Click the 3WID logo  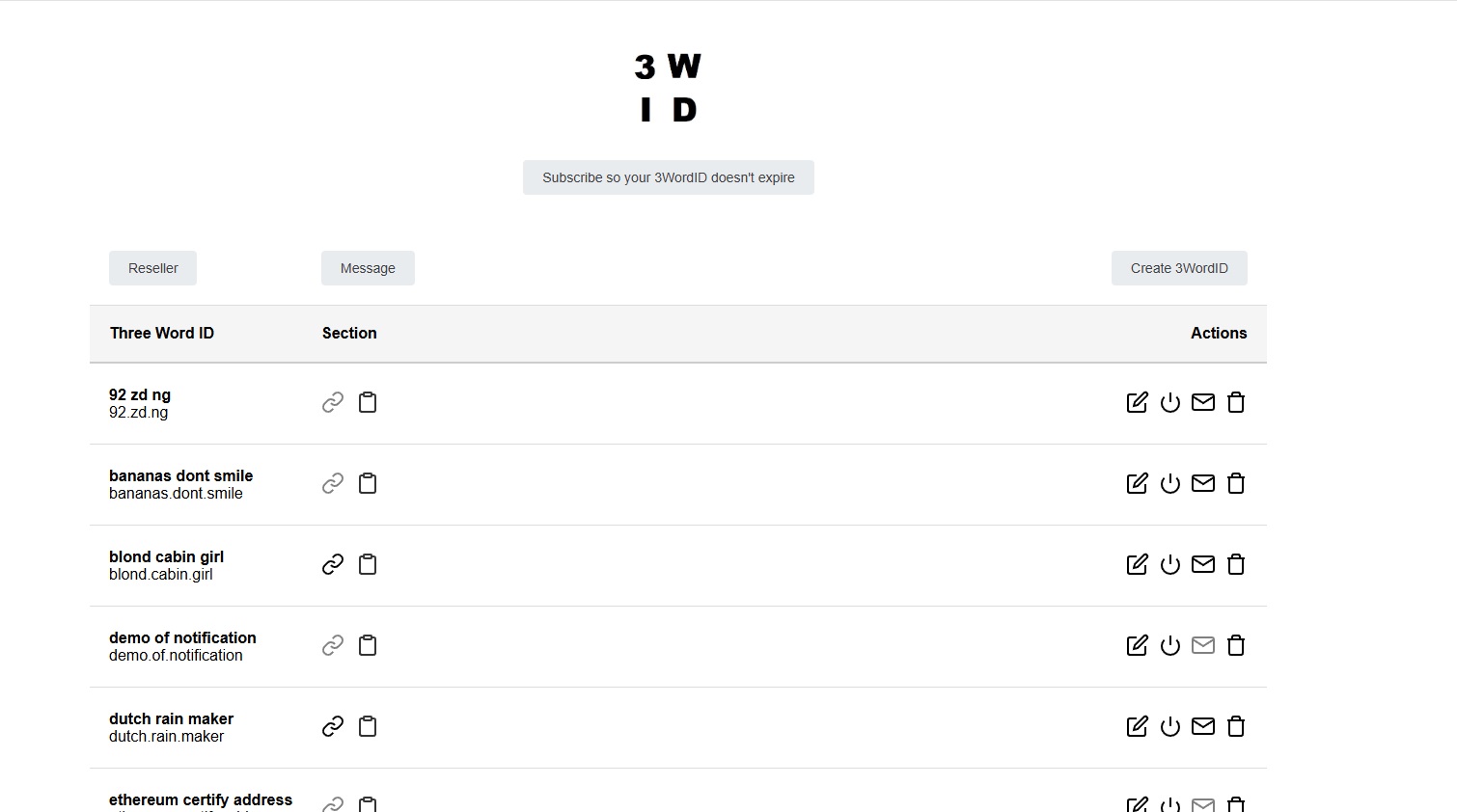tap(668, 88)
